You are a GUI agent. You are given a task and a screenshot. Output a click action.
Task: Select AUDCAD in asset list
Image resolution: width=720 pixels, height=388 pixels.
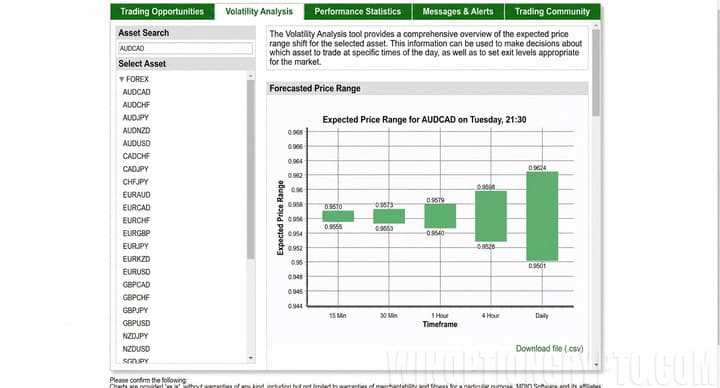136,92
